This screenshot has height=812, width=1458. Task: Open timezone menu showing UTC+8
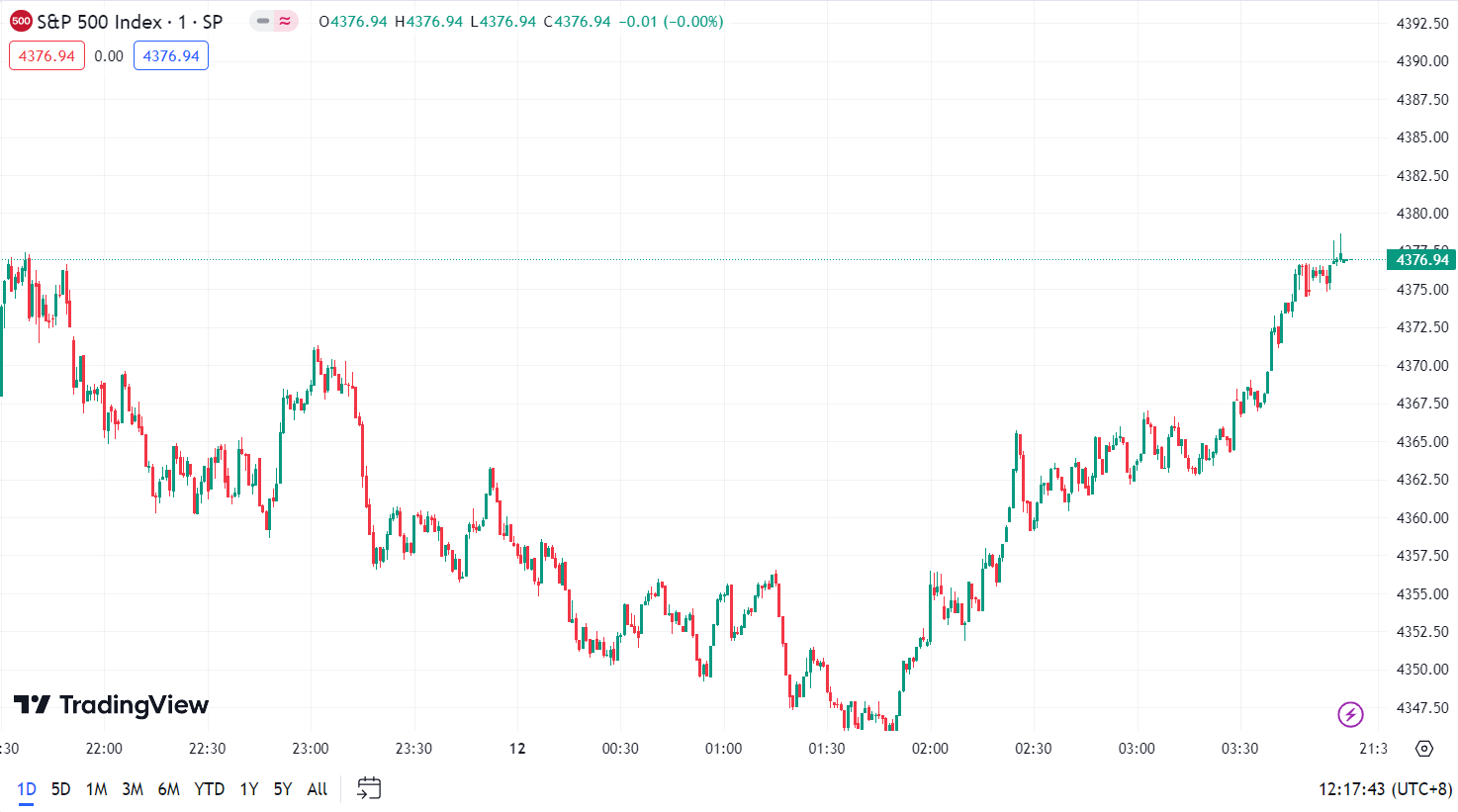click(1385, 789)
